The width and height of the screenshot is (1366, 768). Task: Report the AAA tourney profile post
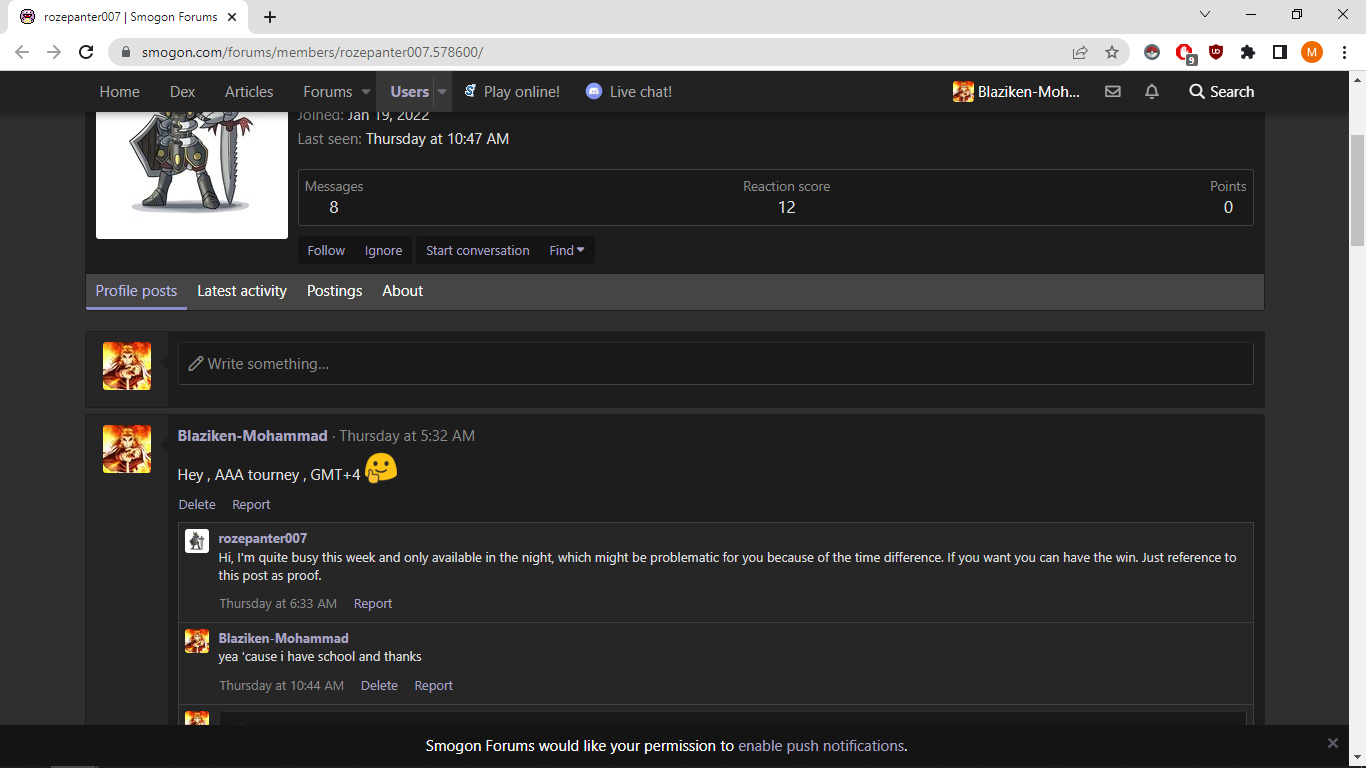[251, 505]
